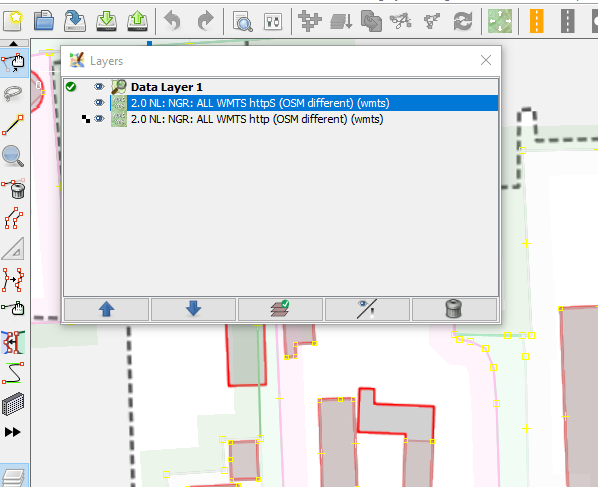
Task: Click upload data green up-arrow icon
Action: coord(137,21)
